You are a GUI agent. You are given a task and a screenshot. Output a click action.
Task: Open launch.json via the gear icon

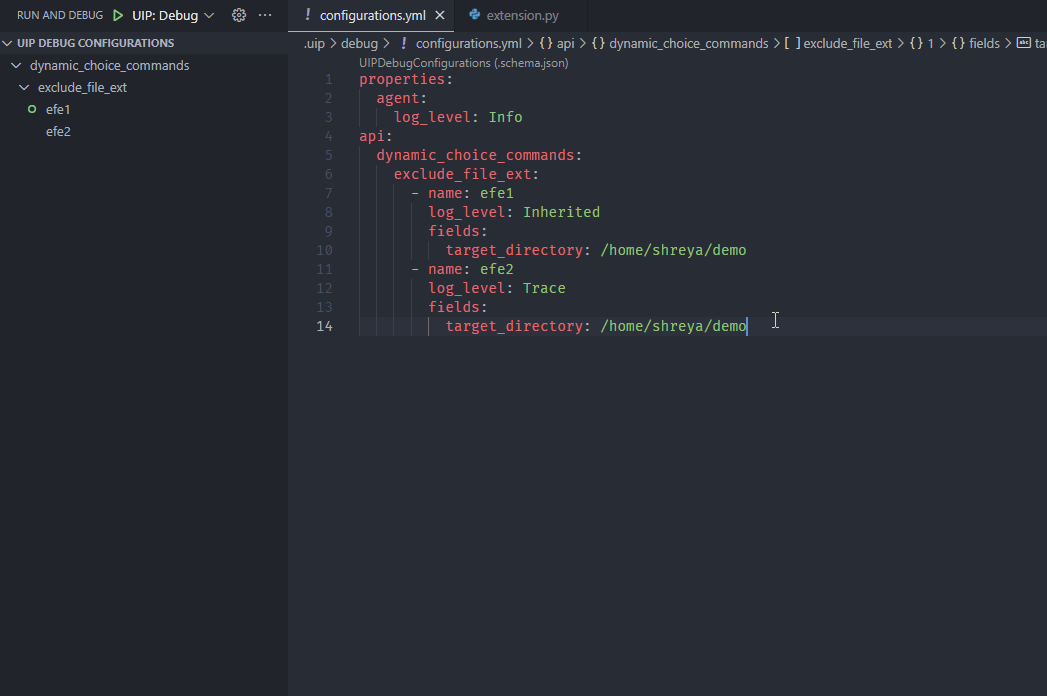tap(238, 16)
